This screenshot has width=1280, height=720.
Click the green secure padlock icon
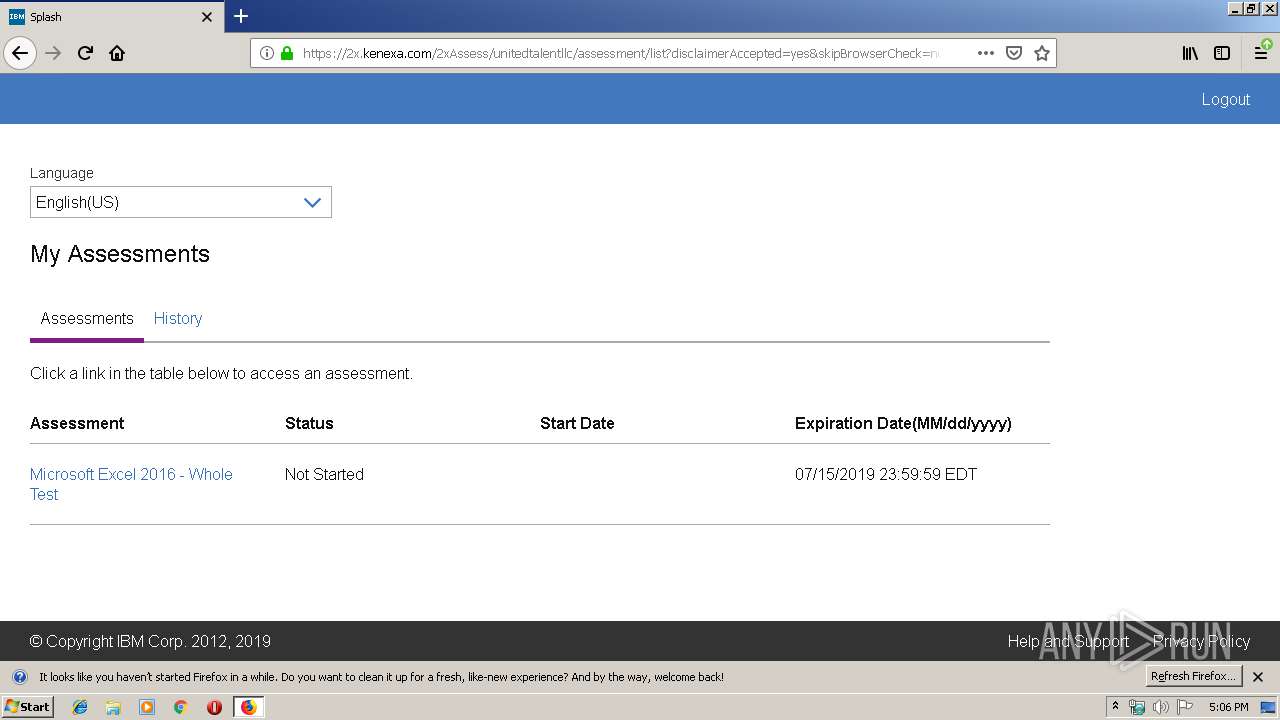coord(287,53)
